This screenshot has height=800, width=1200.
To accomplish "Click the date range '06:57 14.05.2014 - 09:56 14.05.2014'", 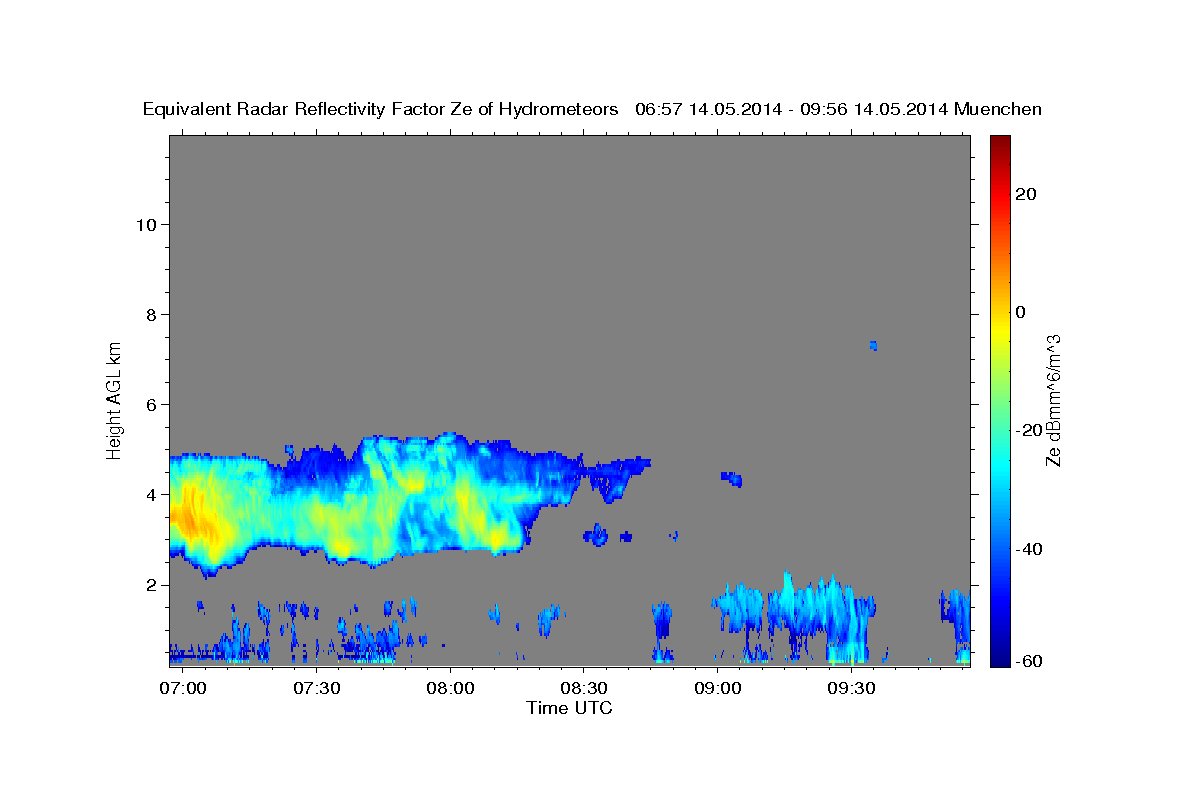I will pyautogui.click(x=791, y=110).
